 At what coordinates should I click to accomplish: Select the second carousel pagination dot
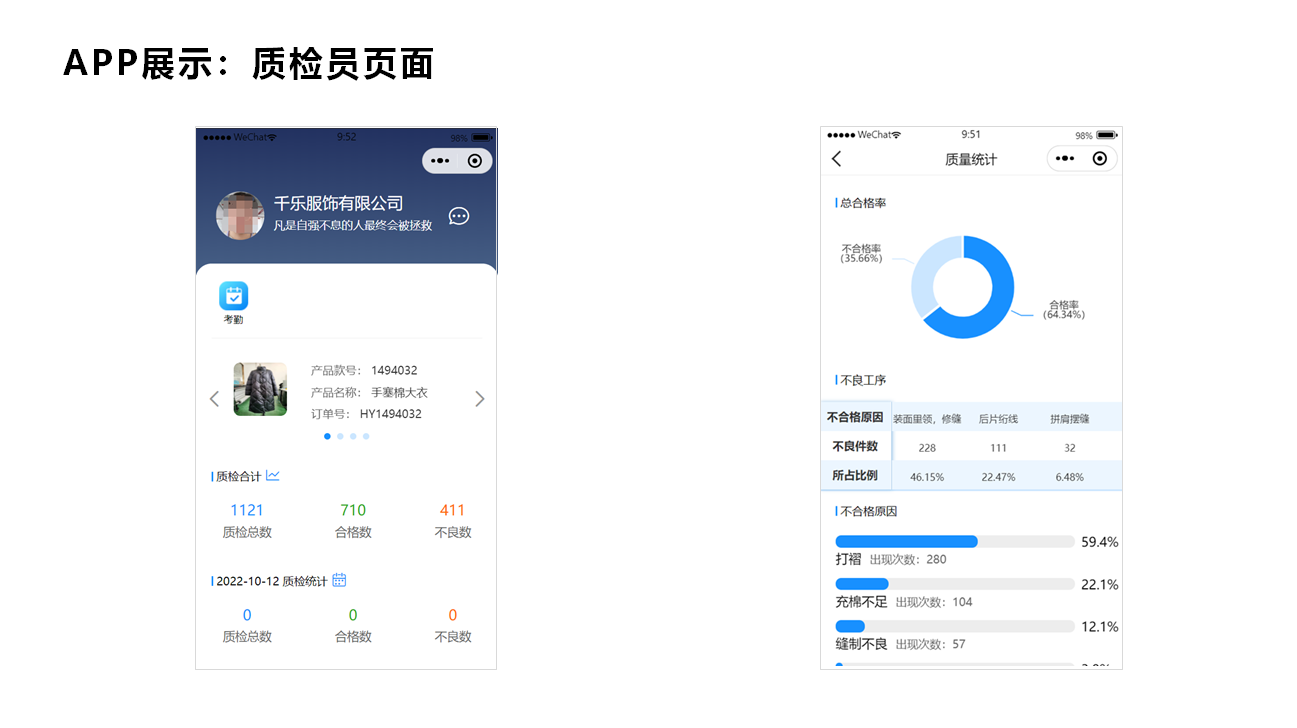click(x=340, y=436)
